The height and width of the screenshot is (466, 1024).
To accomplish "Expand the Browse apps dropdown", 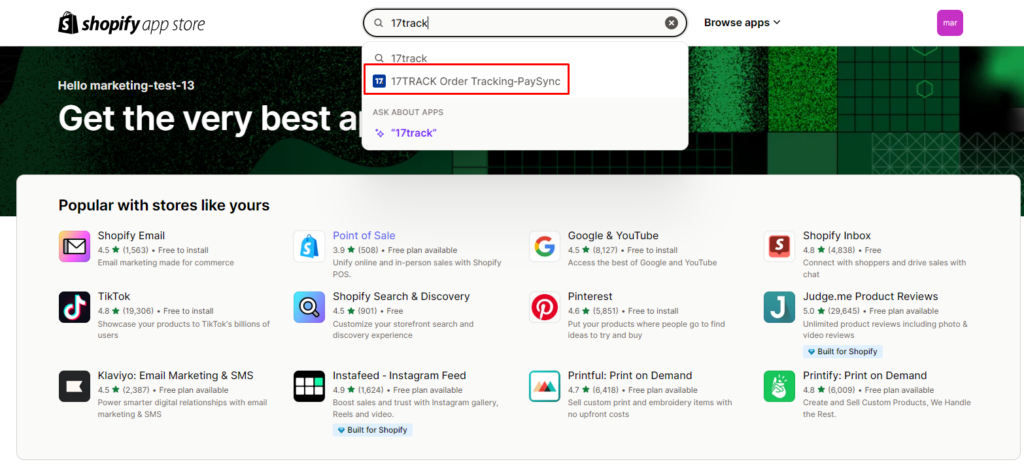I will coord(742,23).
